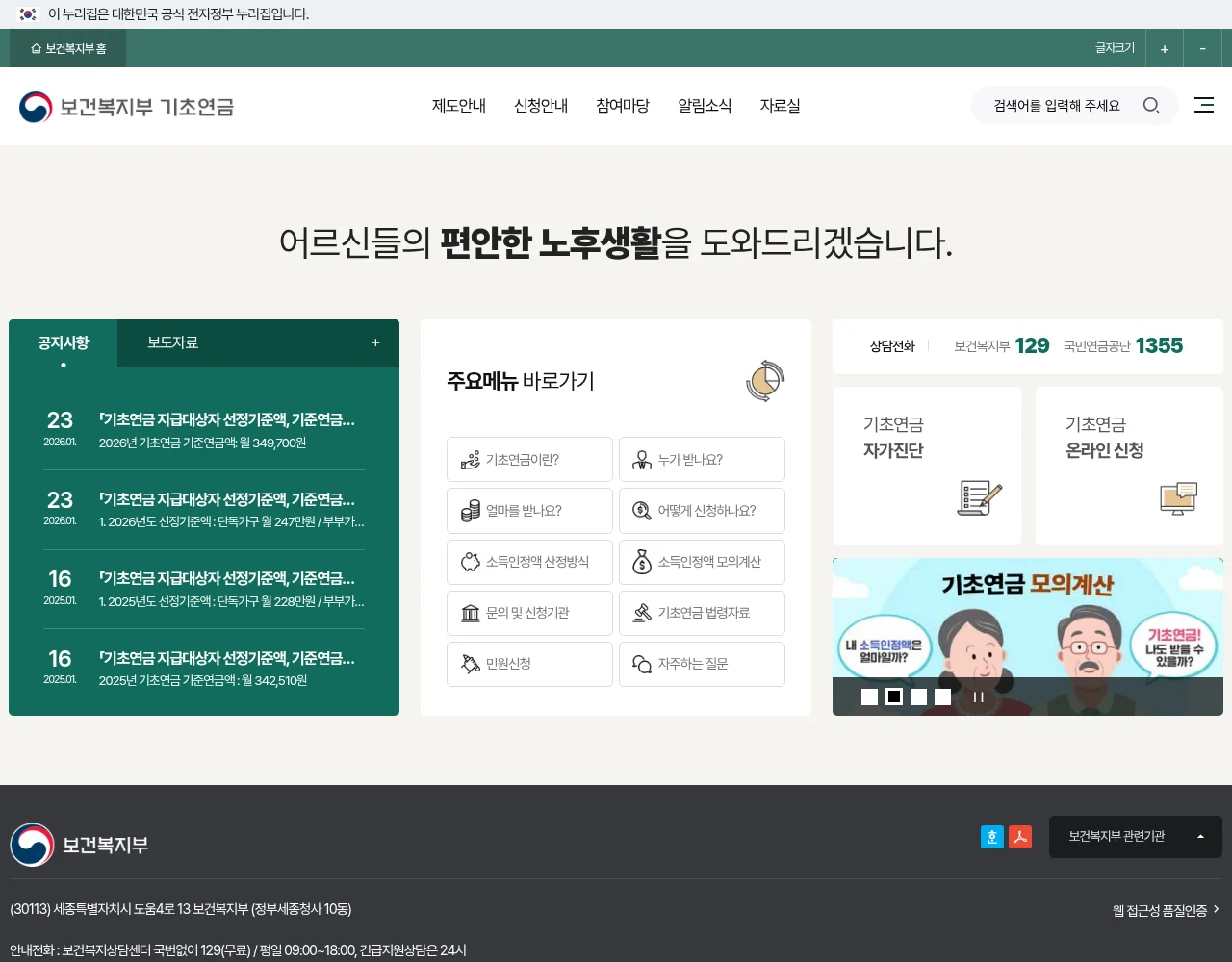The image size is (1232, 962).
Task: Click 국민연금공단 1355 phone number
Action: [x=1123, y=346]
